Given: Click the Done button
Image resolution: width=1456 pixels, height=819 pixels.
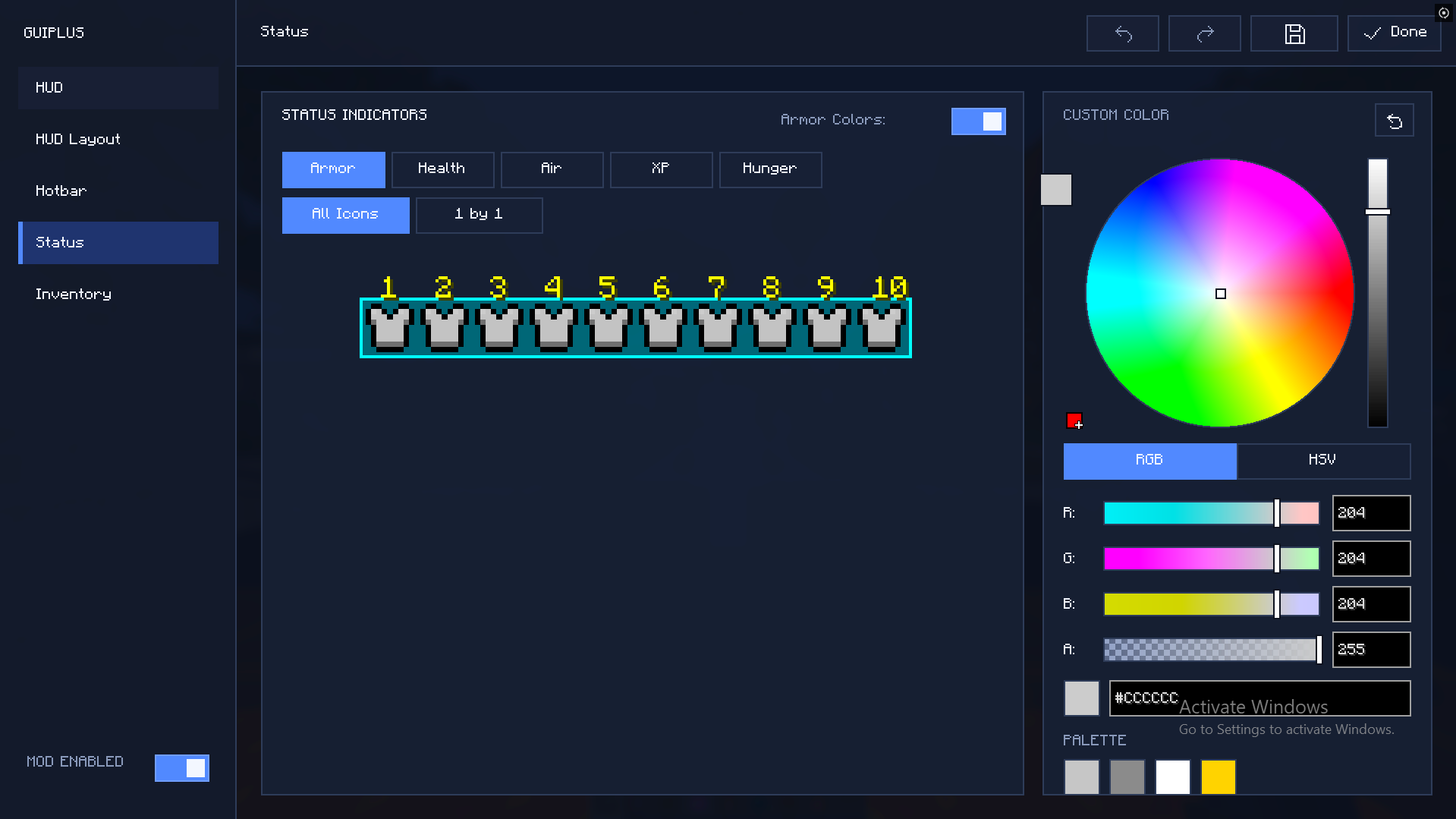Looking at the screenshot, I should tap(1395, 33).
